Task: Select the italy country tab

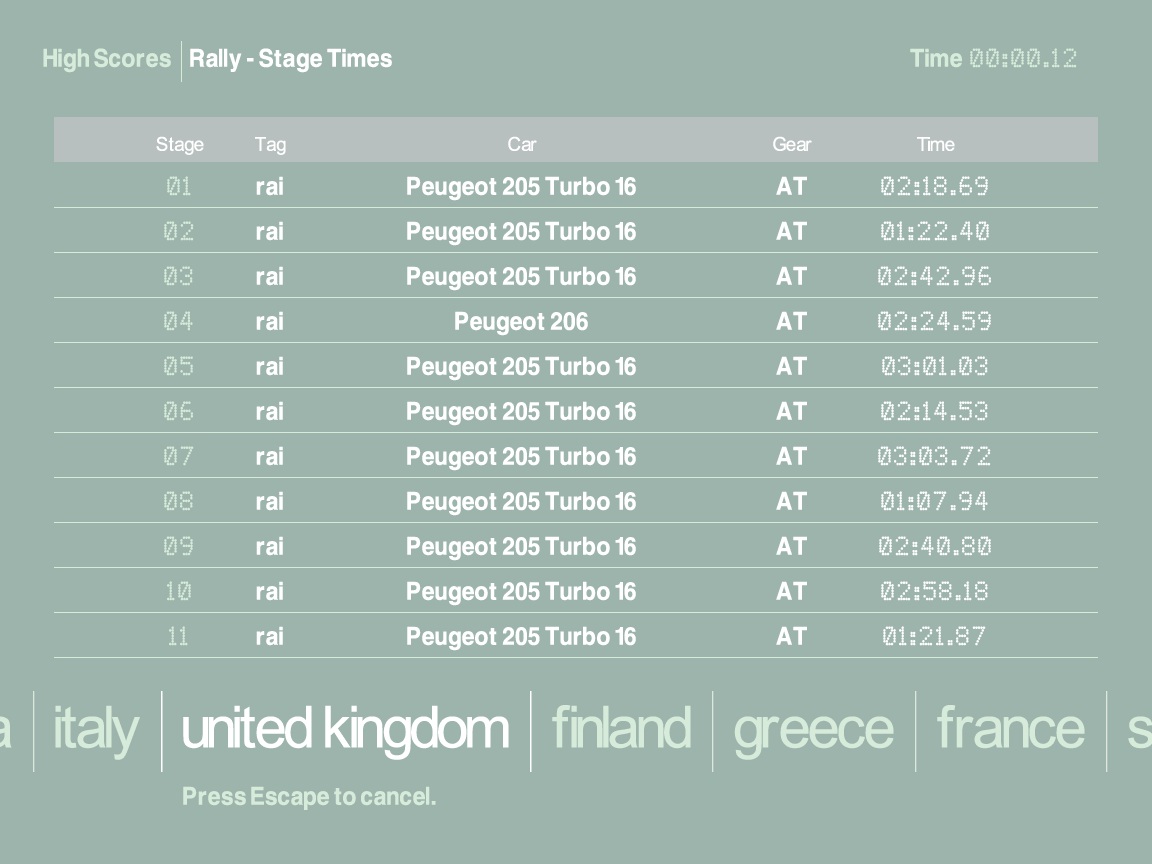Action: [95, 729]
